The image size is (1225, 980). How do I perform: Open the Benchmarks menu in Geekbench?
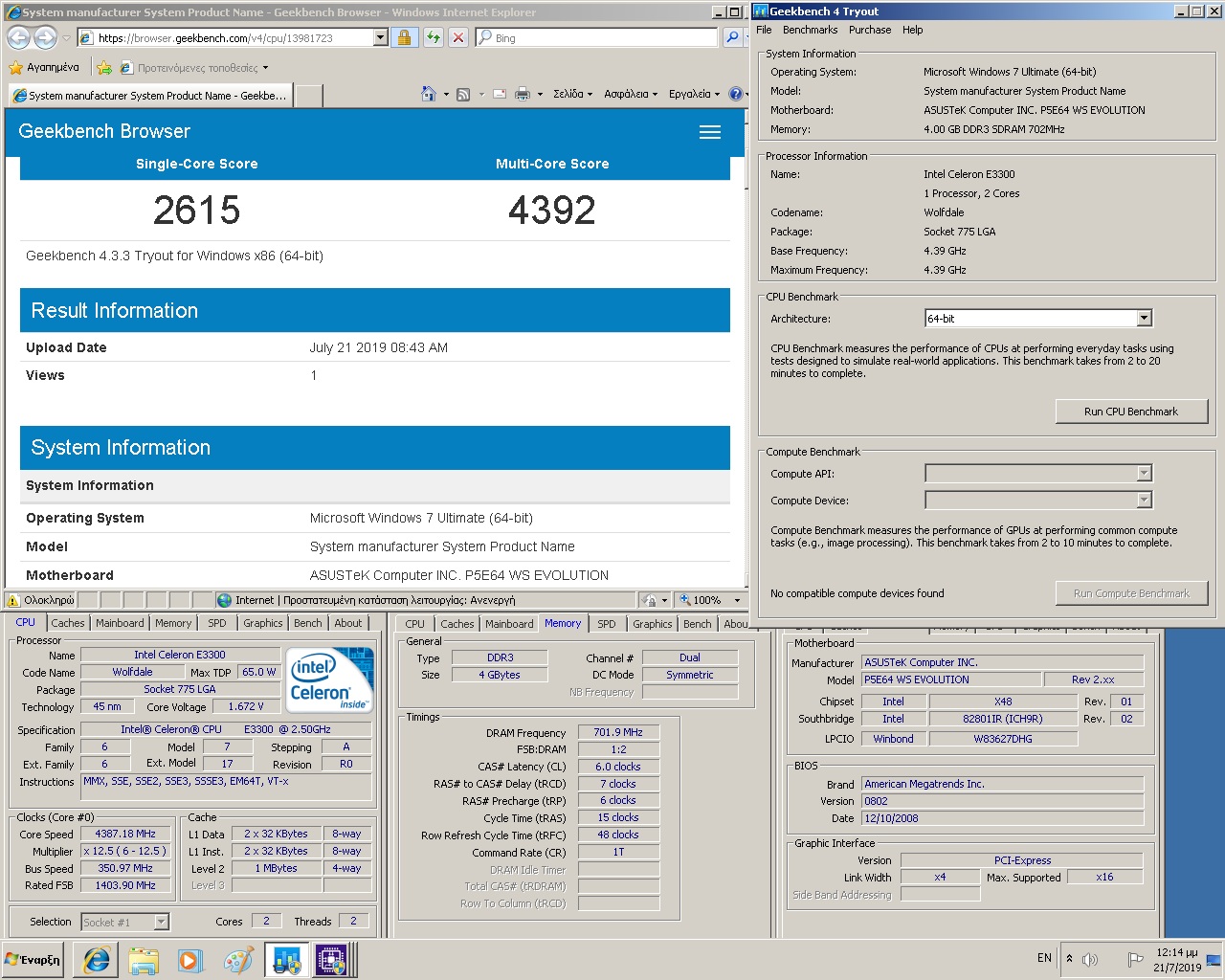point(810,30)
